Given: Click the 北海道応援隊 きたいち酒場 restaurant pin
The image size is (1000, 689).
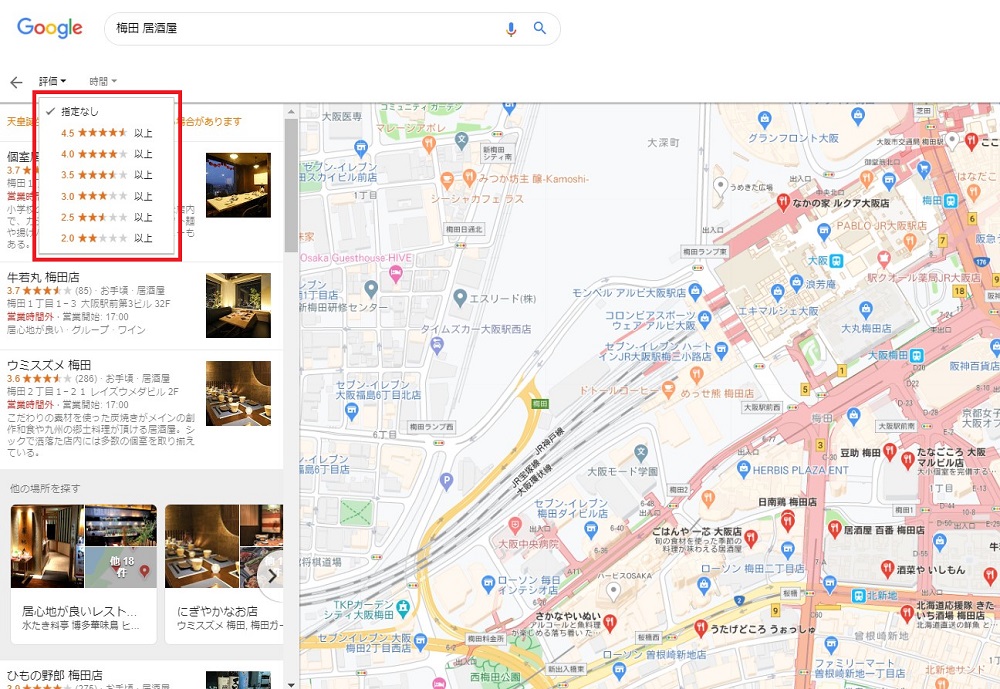Looking at the screenshot, I should 907,614.
